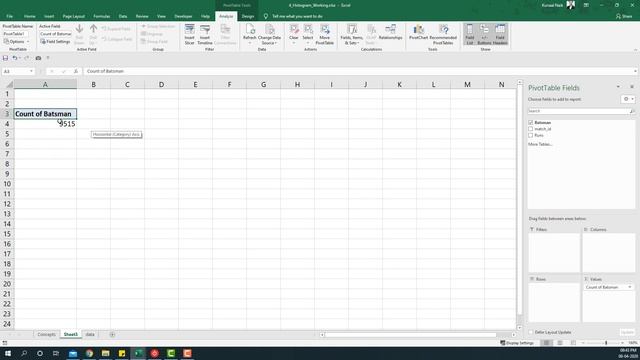The width and height of the screenshot is (640, 360).
Task: Click the vertical scrollbar down arrow
Action: (520, 328)
